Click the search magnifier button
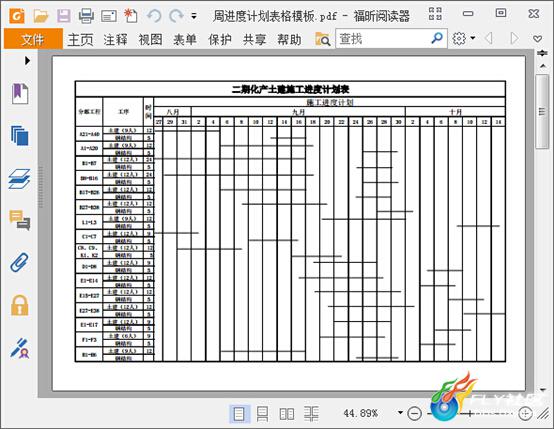The height and width of the screenshot is (429, 554). (437, 39)
